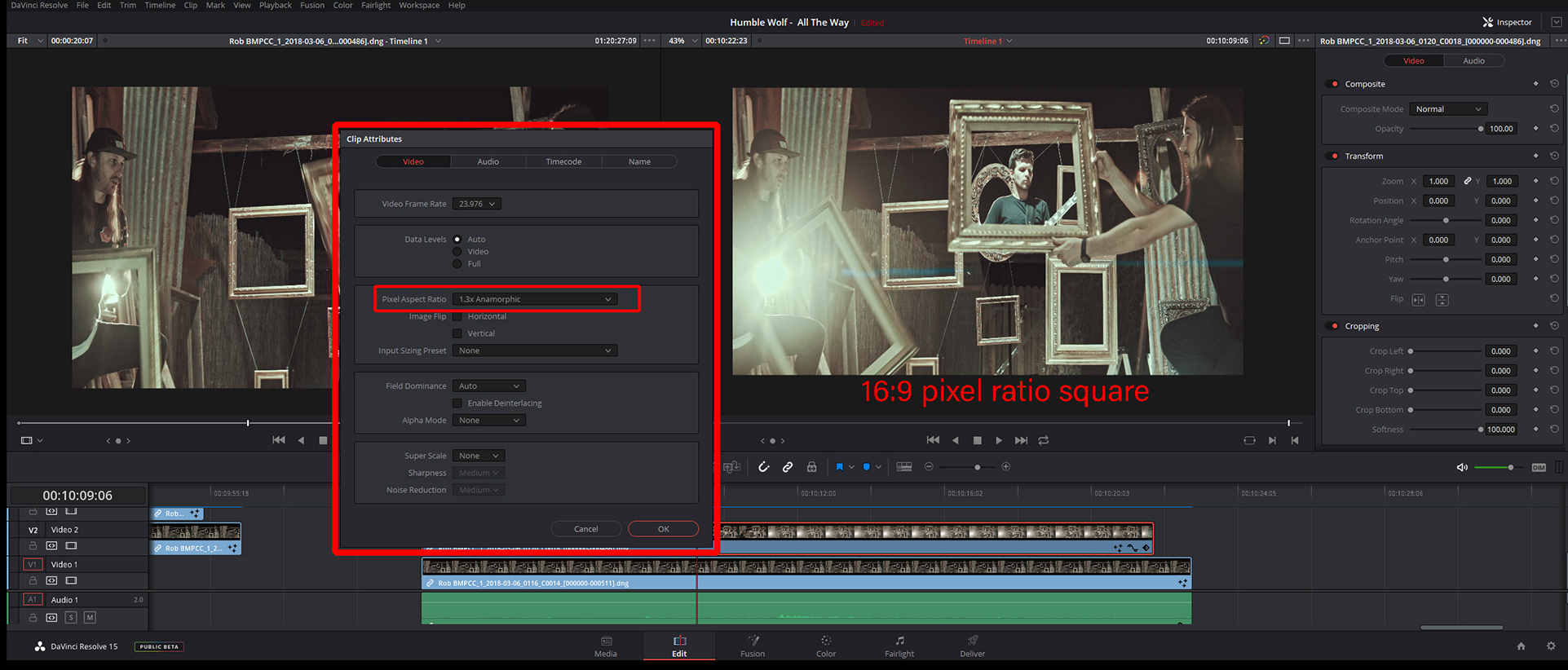The width and height of the screenshot is (1568, 670).
Task: Jump to first frame in timeline viewer
Action: click(933, 440)
